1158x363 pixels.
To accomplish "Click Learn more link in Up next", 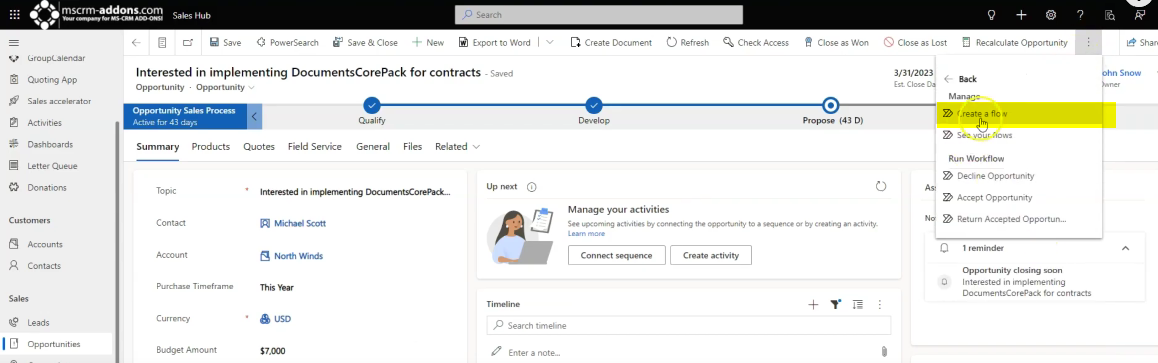I will pyautogui.click(x=586, y=234).
